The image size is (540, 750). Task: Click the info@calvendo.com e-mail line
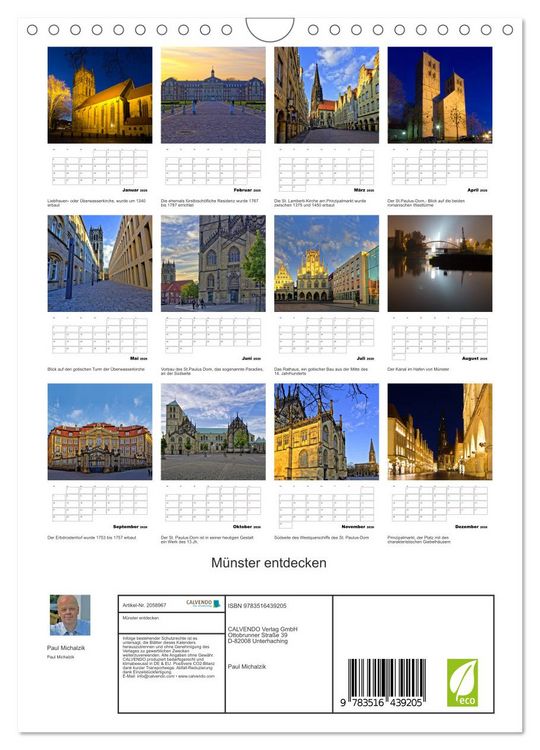(168, 676)
